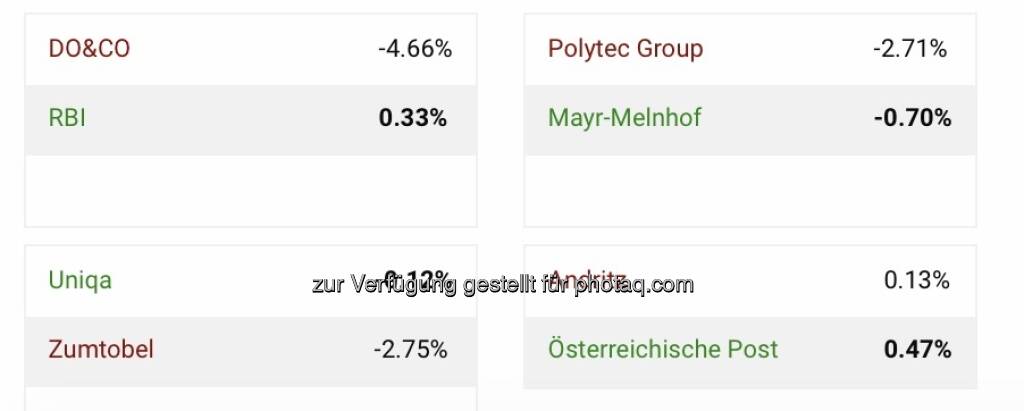Click the empty area below RBI row
1024x411 pixels.
coord(250,190)
